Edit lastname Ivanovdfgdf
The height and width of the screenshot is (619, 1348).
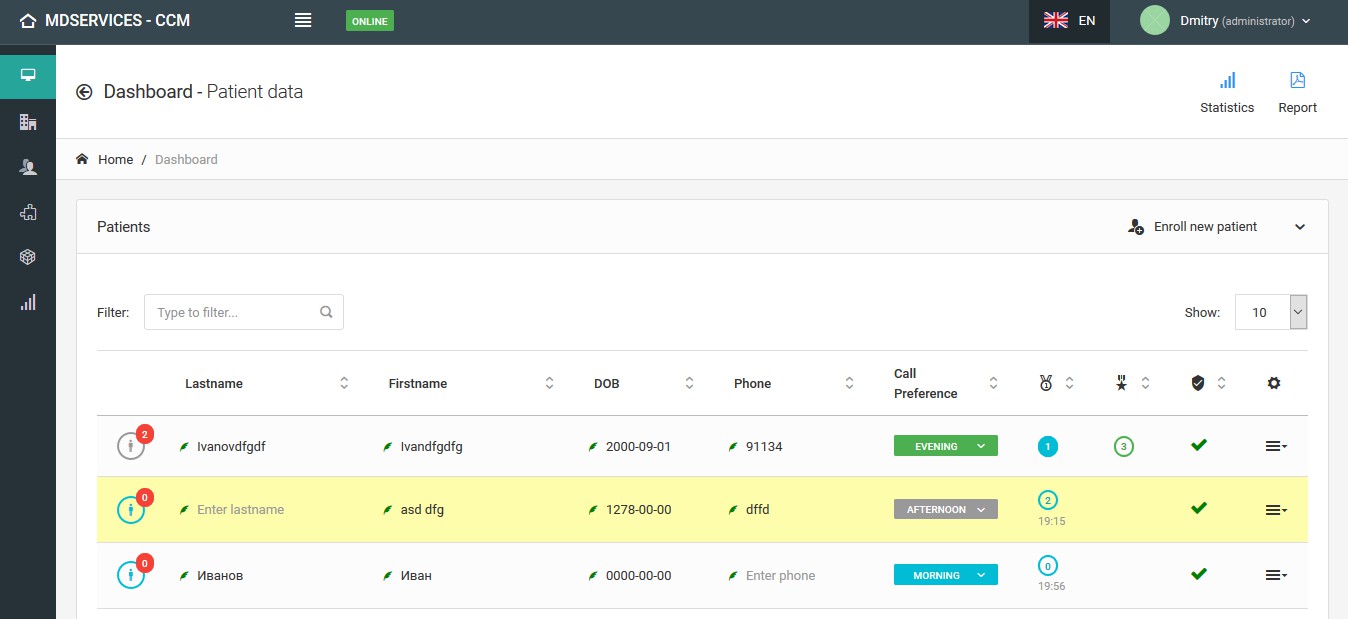click(231, 447)
